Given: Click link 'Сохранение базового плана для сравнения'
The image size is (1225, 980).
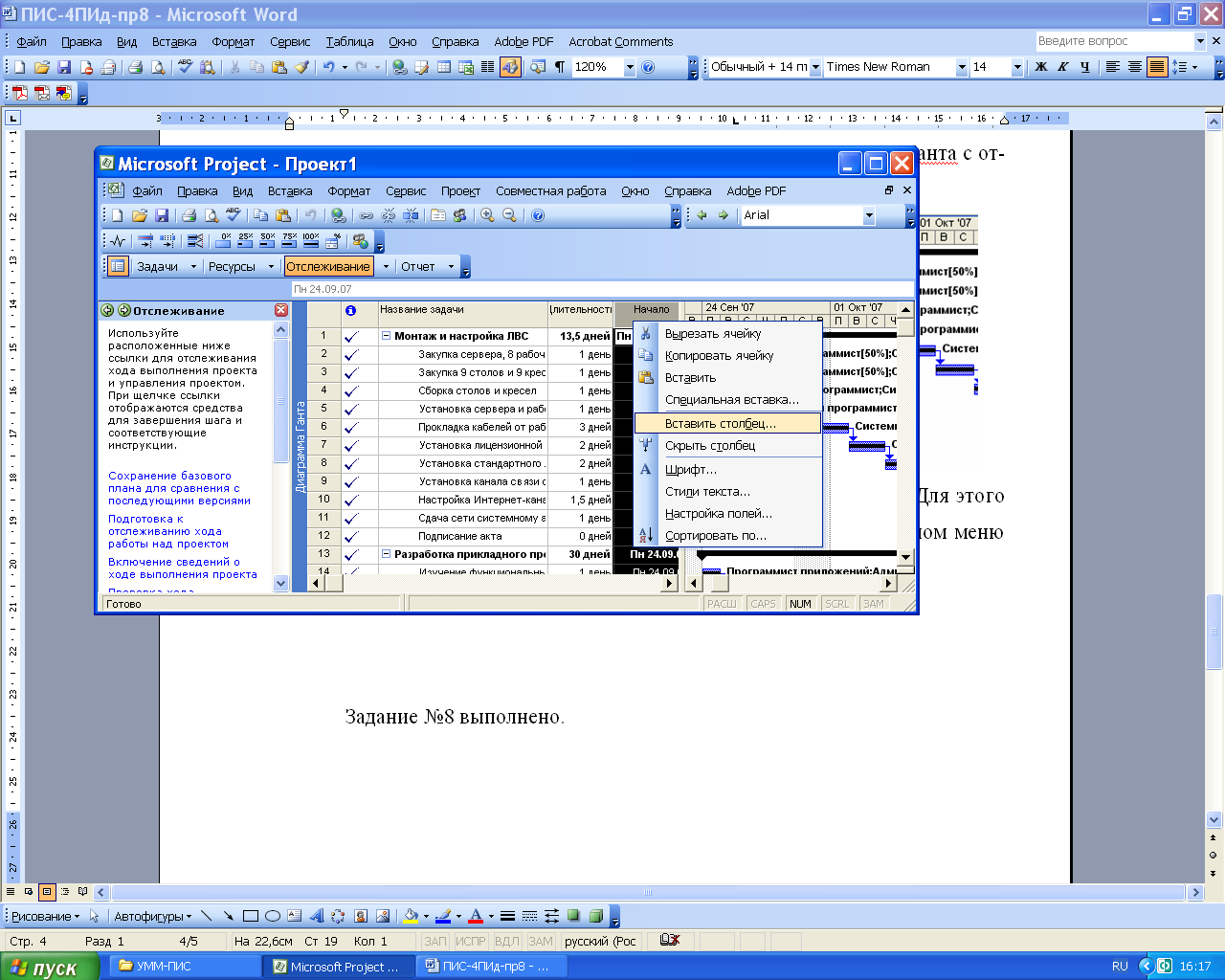Looking at the screenshot, I should [x=179, y=488].
